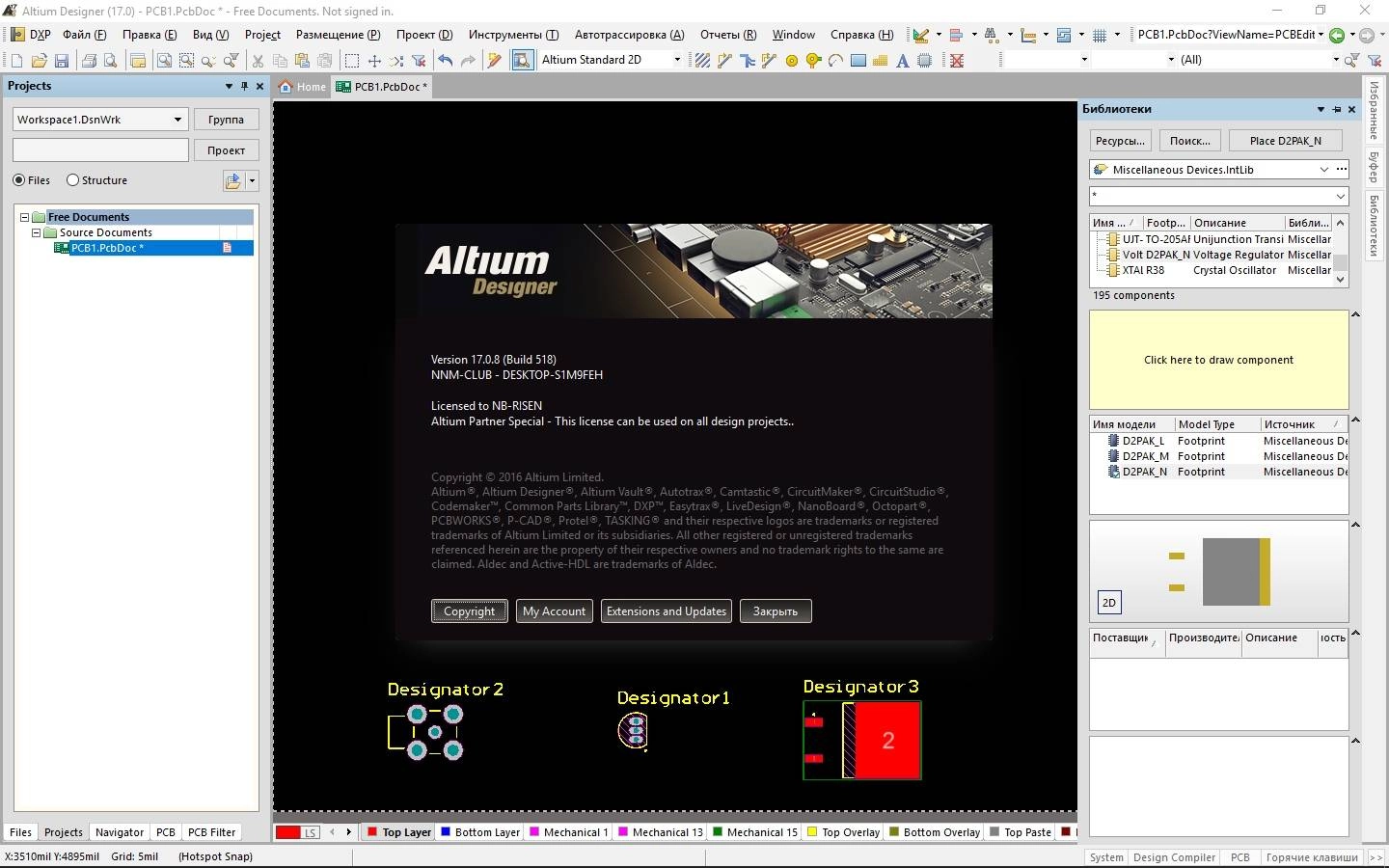Click the DXP system menu icon
This screenshot has width=1389, height=868.
(x=16, y=35)
